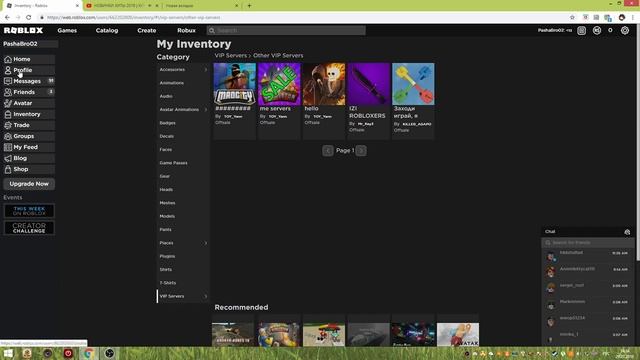Open the red power icon taskbar app

(68, 353)
